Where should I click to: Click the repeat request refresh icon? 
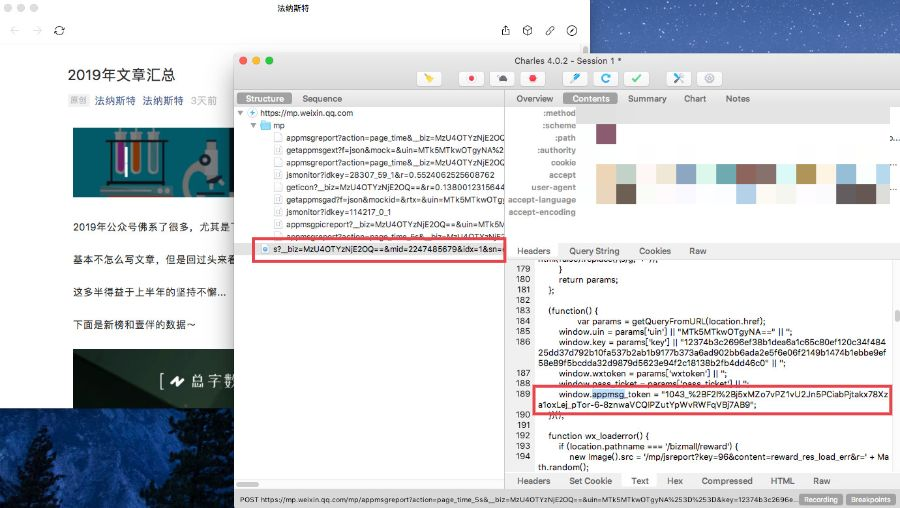(x=606, y=79)
